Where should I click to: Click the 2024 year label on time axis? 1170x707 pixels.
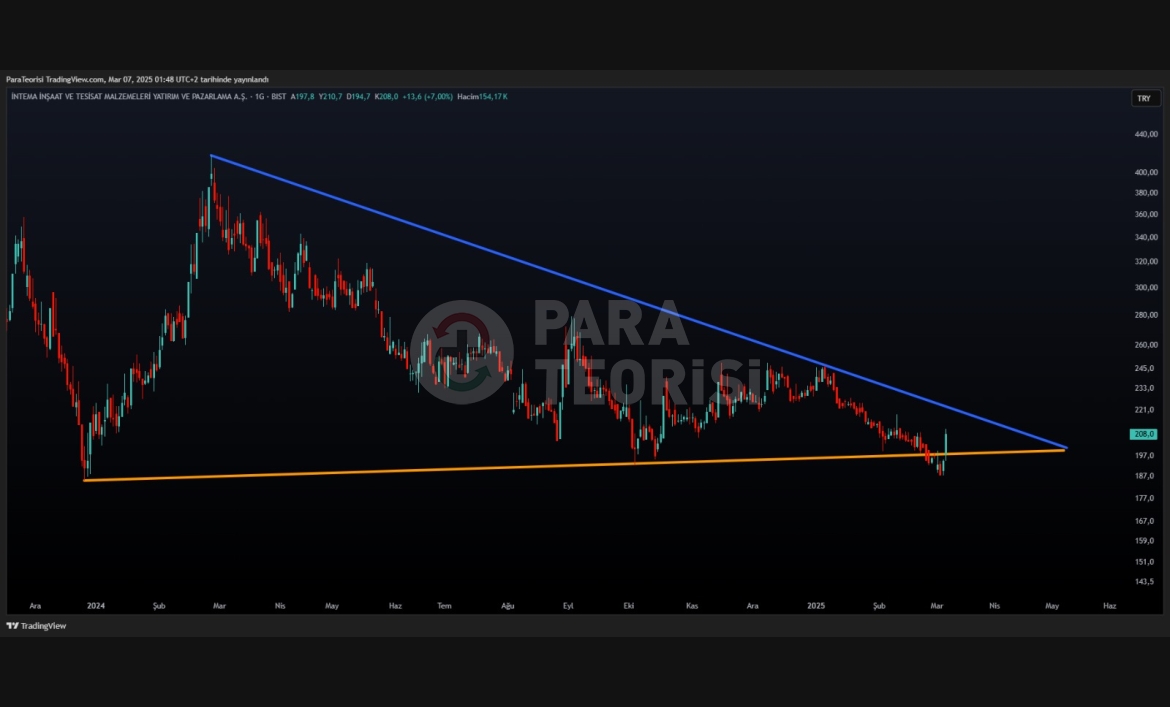click(96, 606)
